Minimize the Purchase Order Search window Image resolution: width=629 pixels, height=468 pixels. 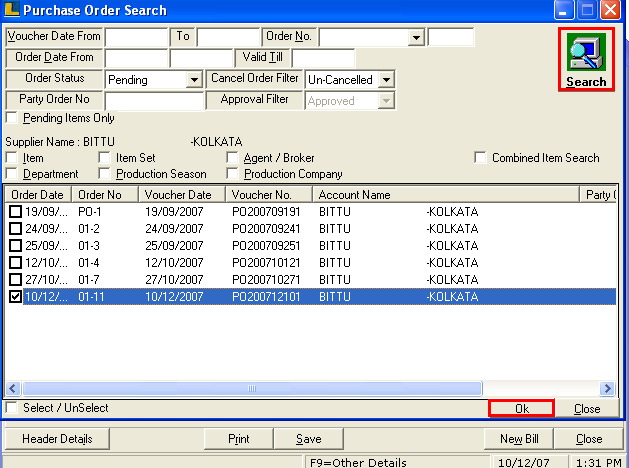[564, 10]
